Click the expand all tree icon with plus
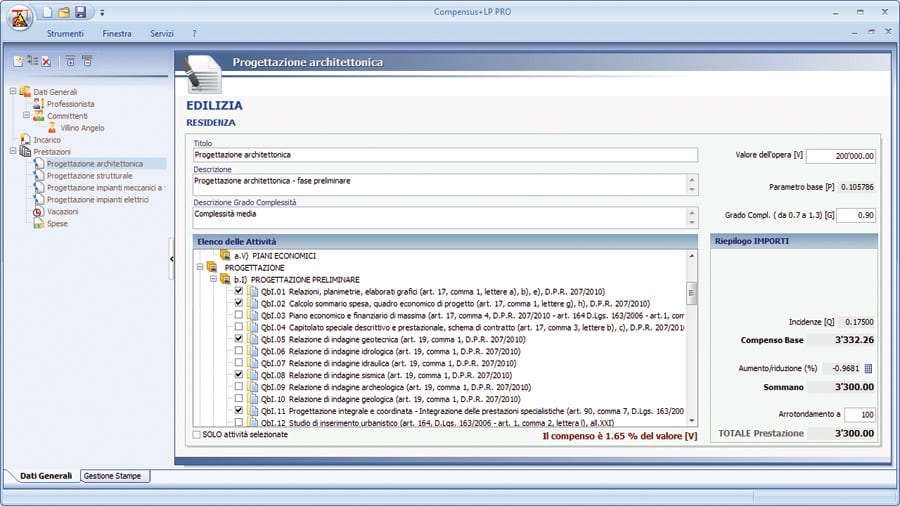Viewport: 900px width, 506px height. point(70,61)
